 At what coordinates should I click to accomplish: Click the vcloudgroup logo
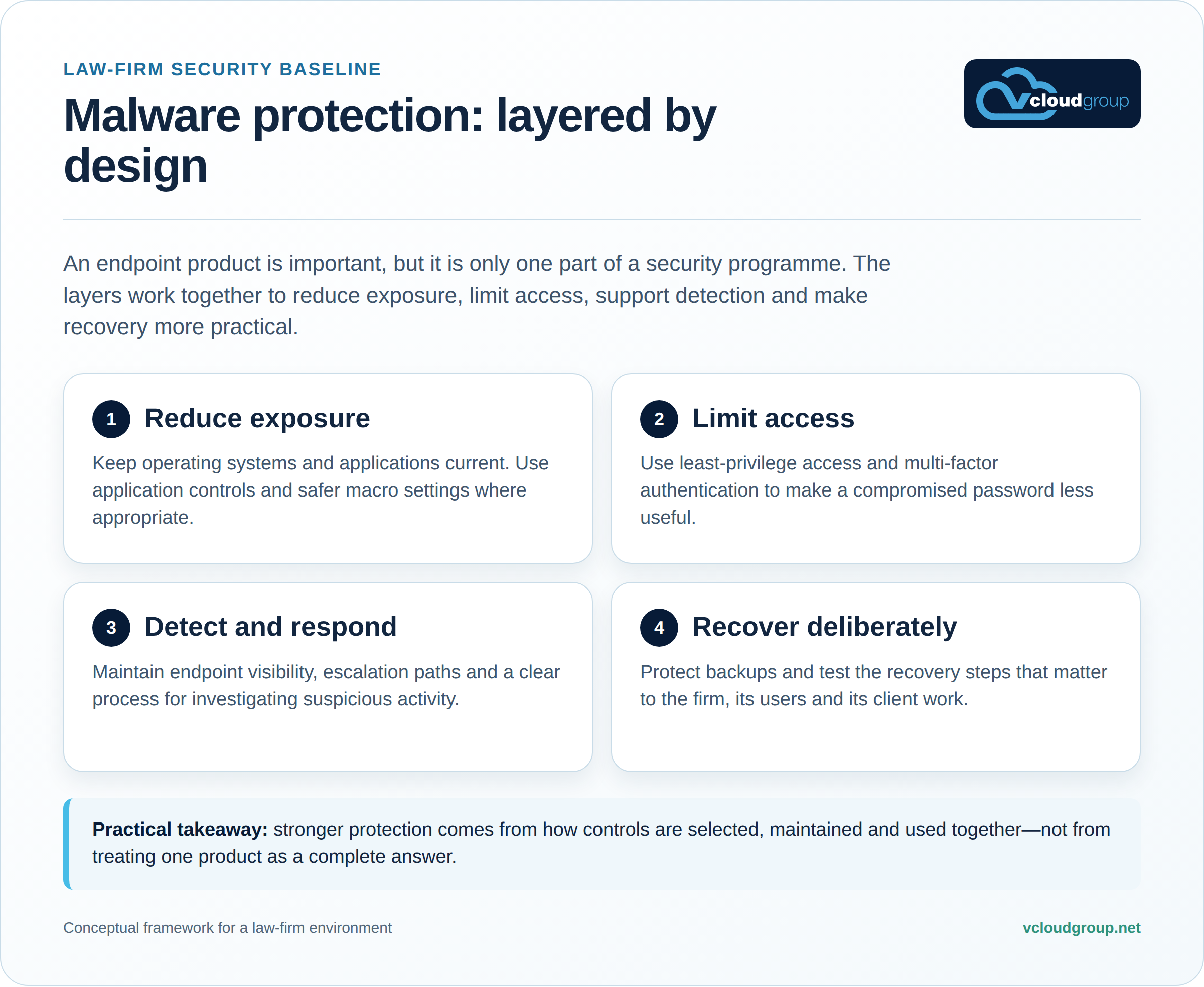(x=1051, y=94)
